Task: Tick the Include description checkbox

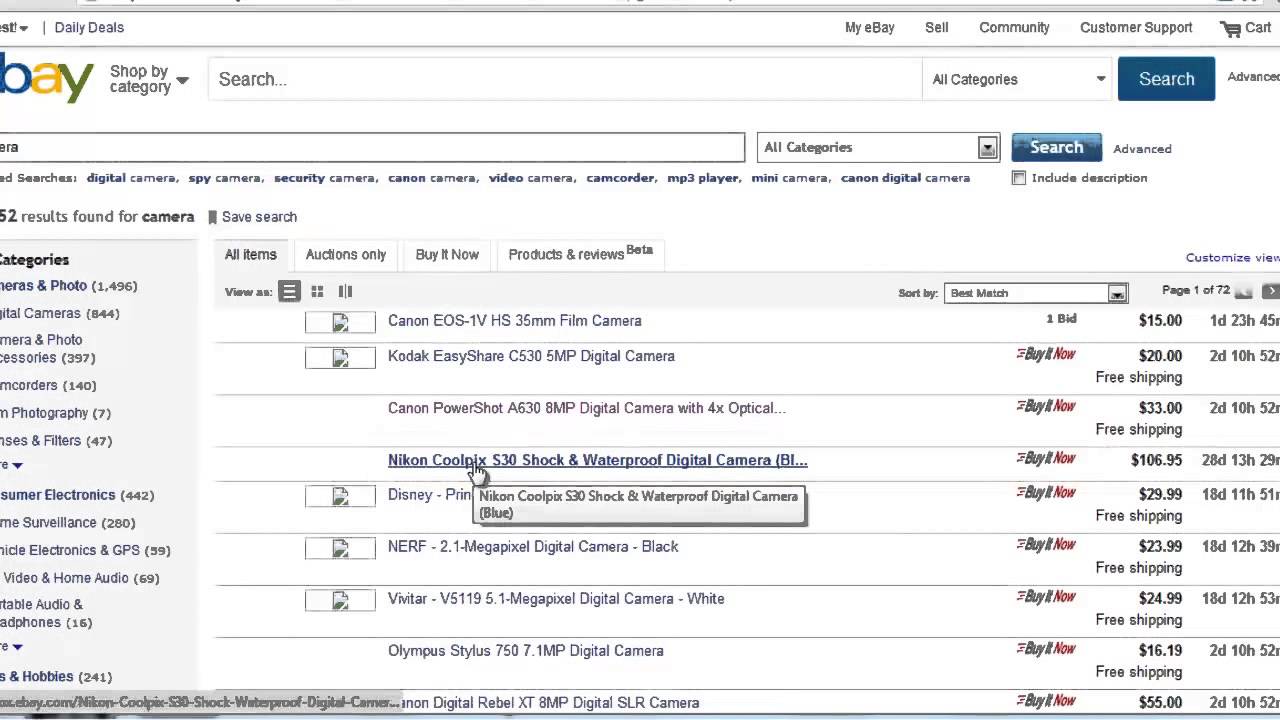Action: coord(1018,178)
